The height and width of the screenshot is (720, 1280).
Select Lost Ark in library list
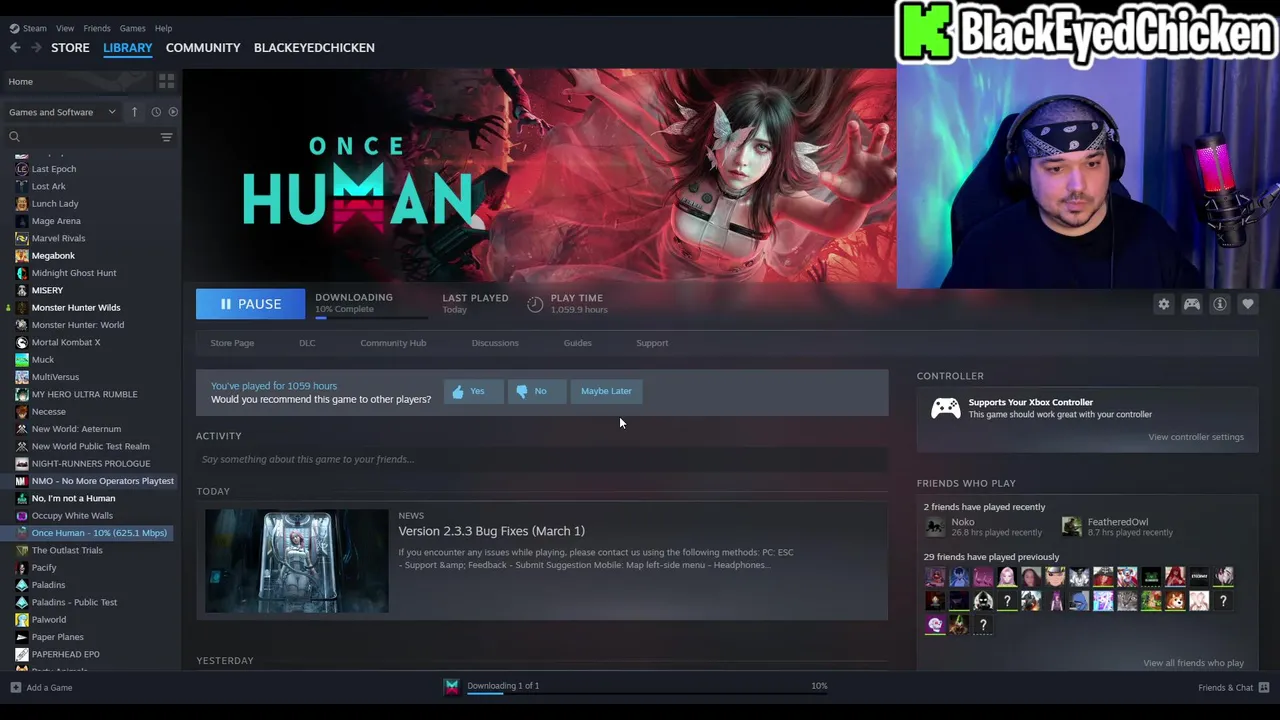click(x=48, y=186)
